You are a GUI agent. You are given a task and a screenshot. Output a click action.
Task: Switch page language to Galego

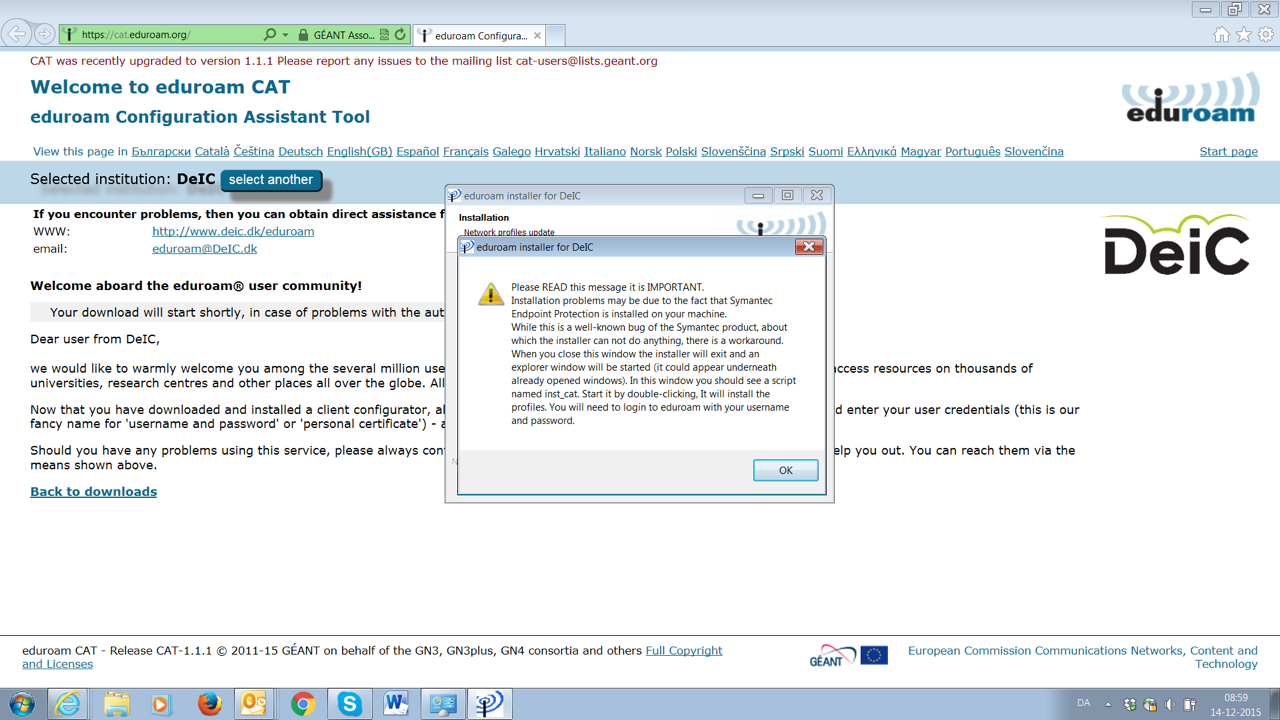point(512,152)
